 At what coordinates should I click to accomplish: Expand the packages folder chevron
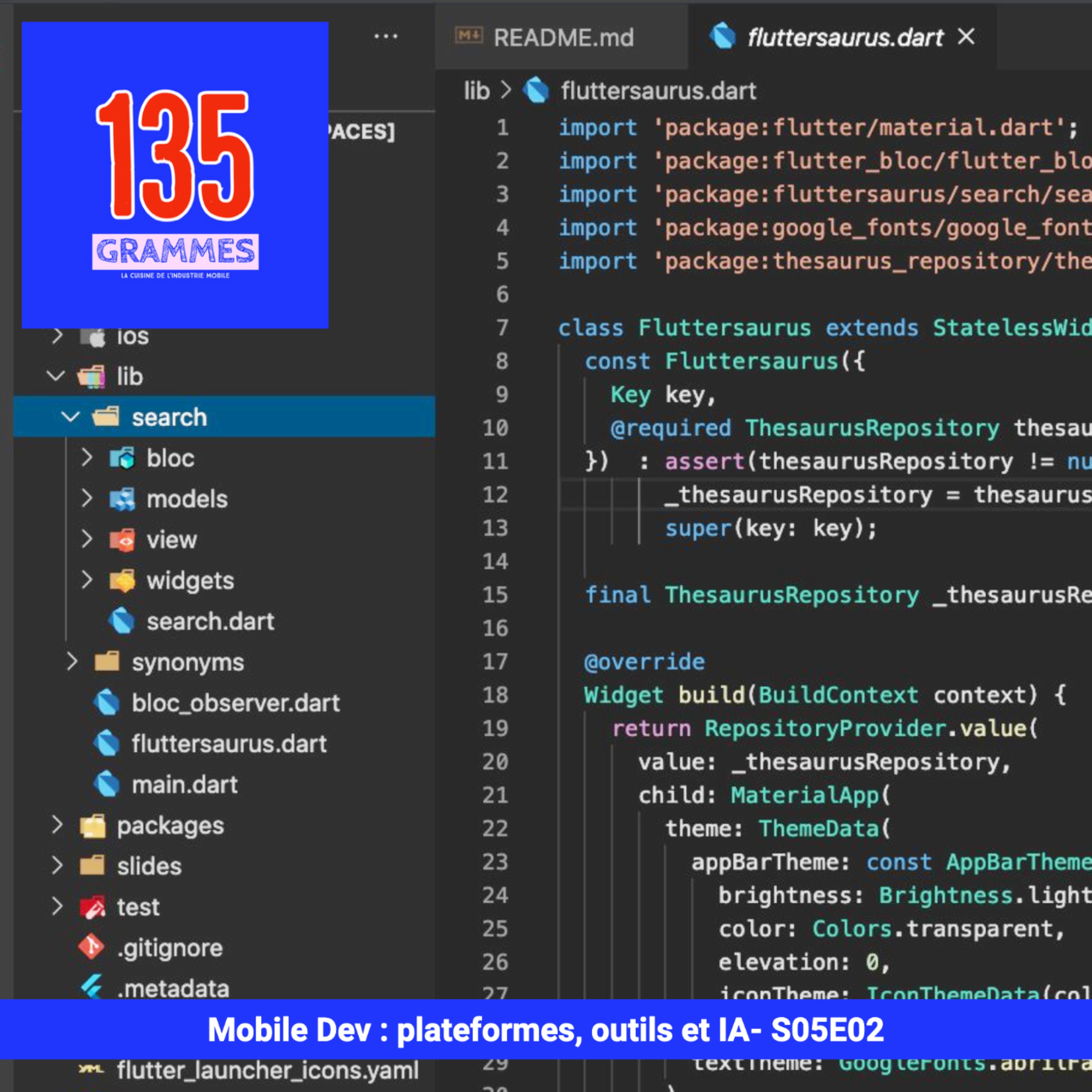[x=57, y=825]
